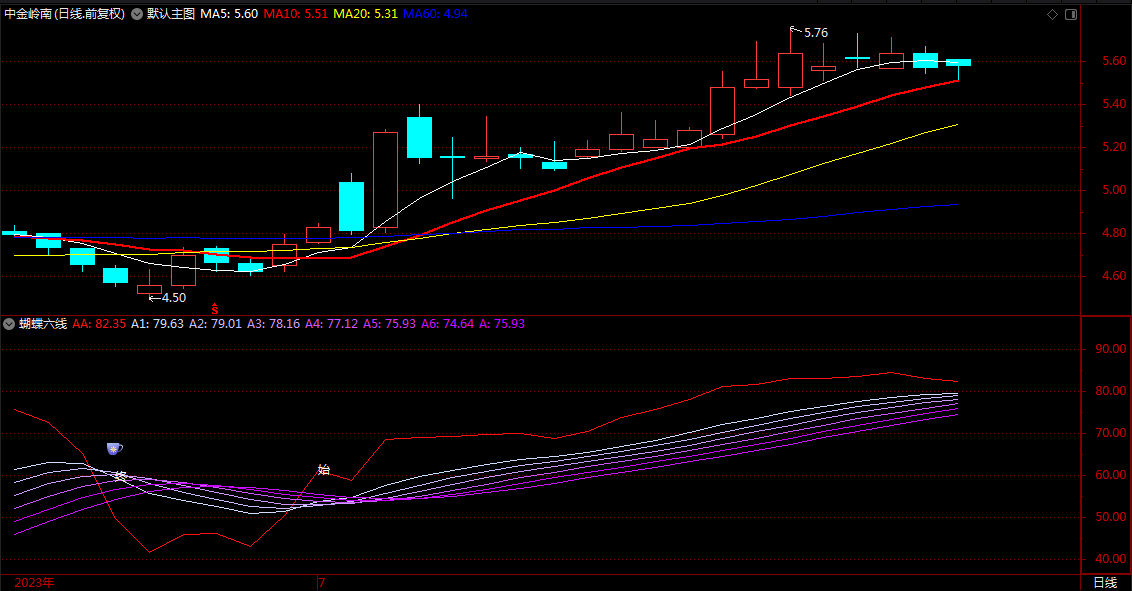
Task: Click the 70.00 indicator axis label
Action: coord(1110,433)
